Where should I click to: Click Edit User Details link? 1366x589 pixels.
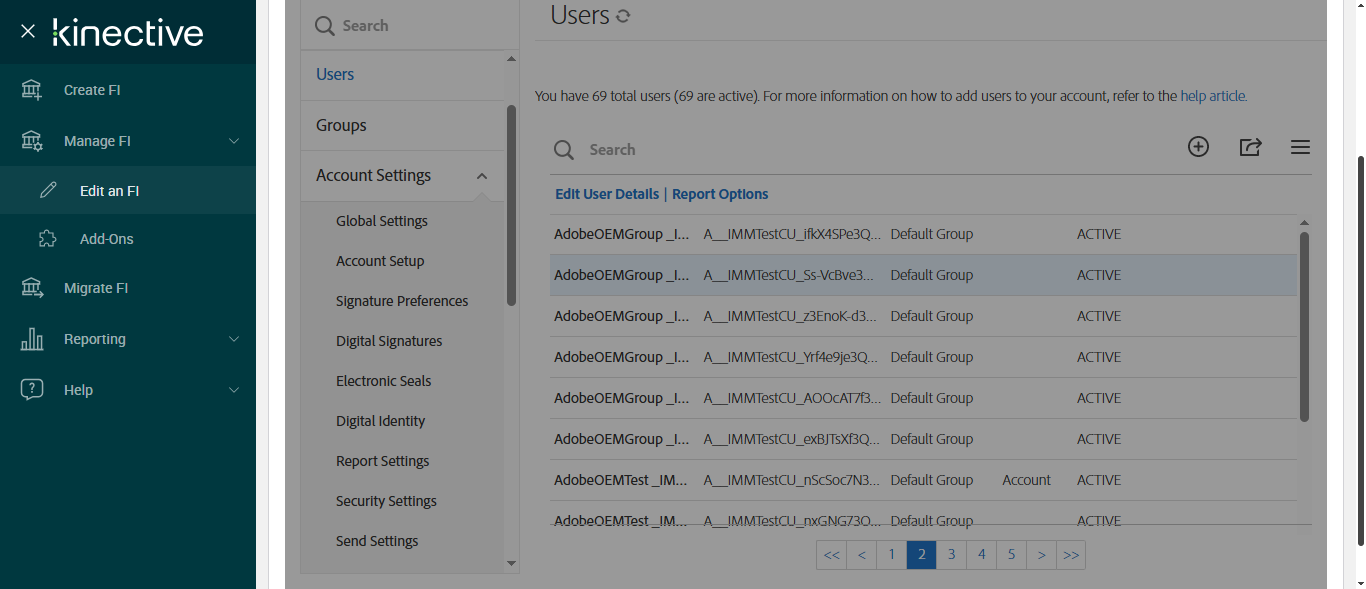point(607,194)
